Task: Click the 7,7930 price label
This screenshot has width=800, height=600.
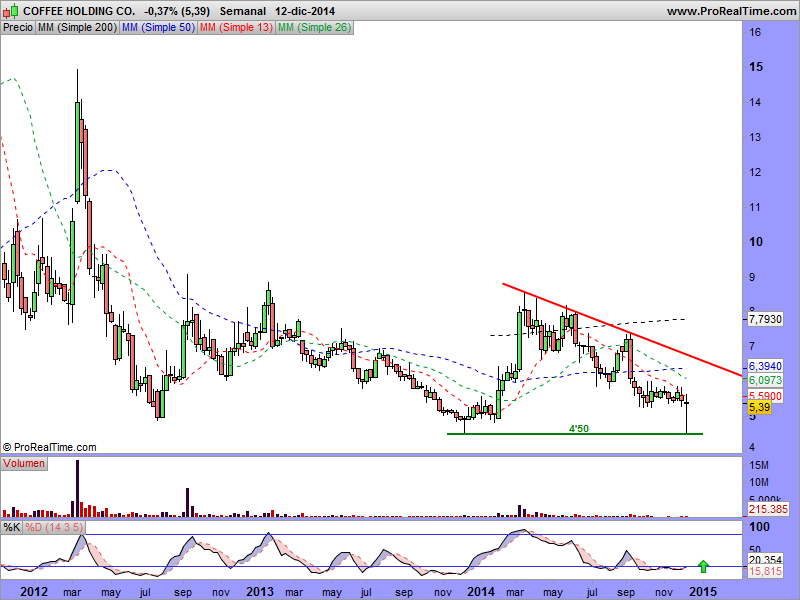Action: coord(765,319)
